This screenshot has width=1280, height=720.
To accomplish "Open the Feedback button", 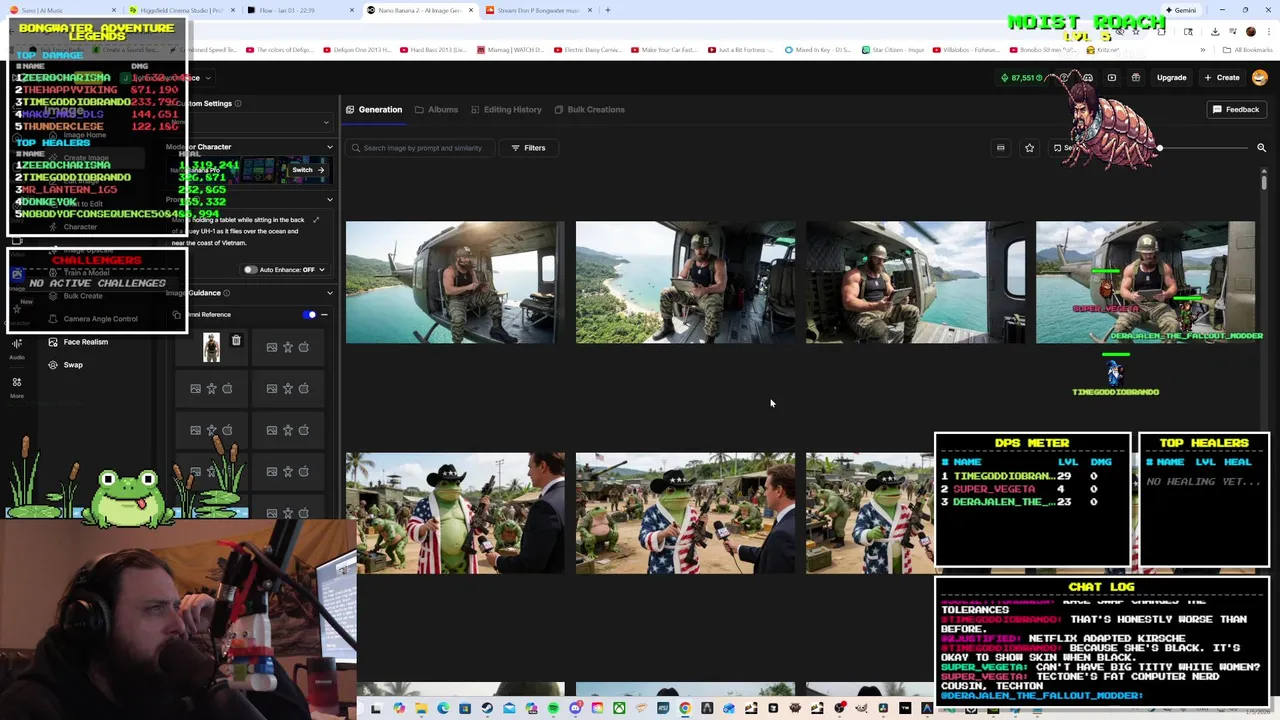I will (1236, 109).
